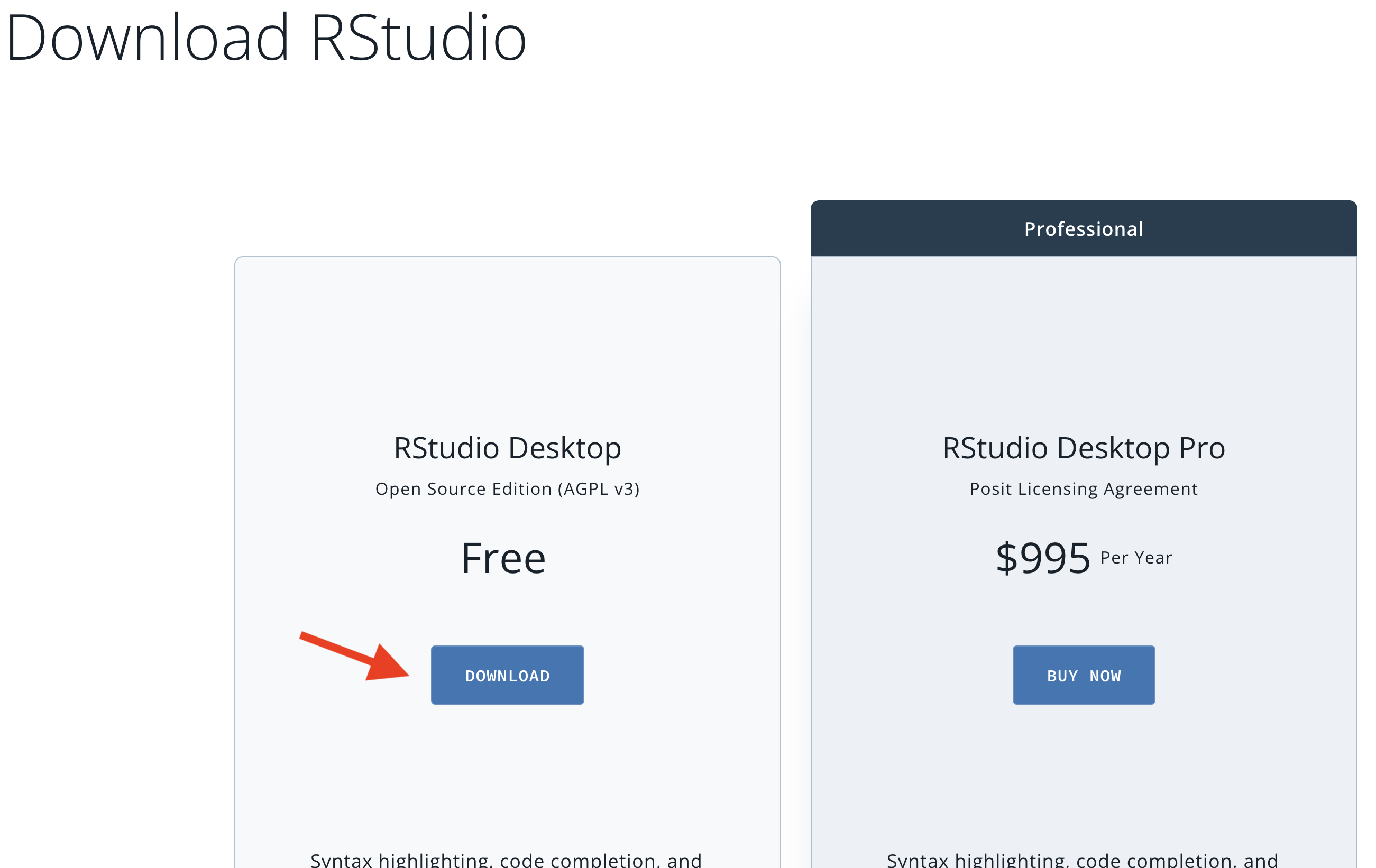This screenshot has width=1376, height=868.
Task: Click the 'RStudio Desktop Pro' title
Action: (1084, 448)
